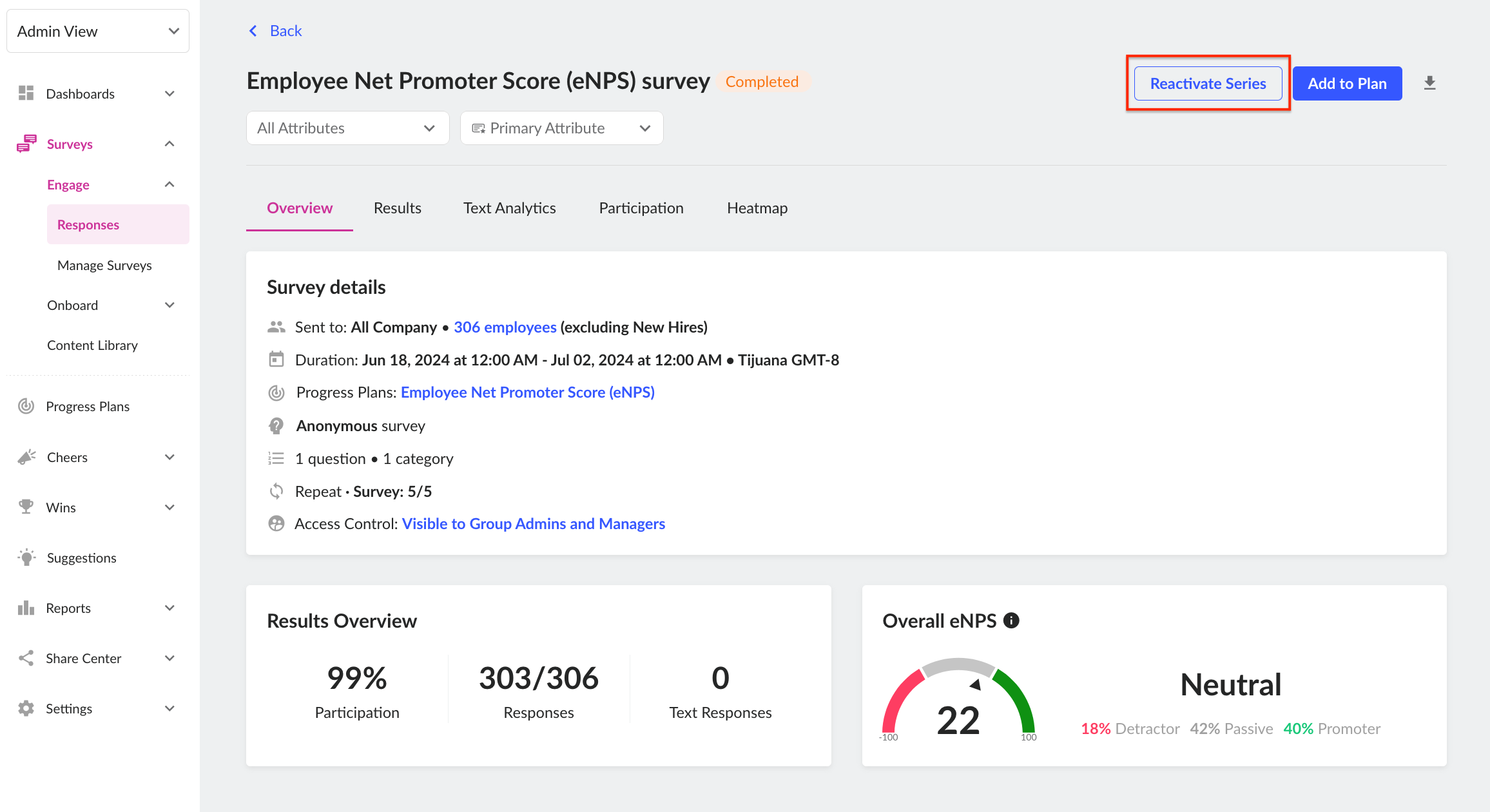
Task: Click the survey title heading
Action: click(478, 81)
